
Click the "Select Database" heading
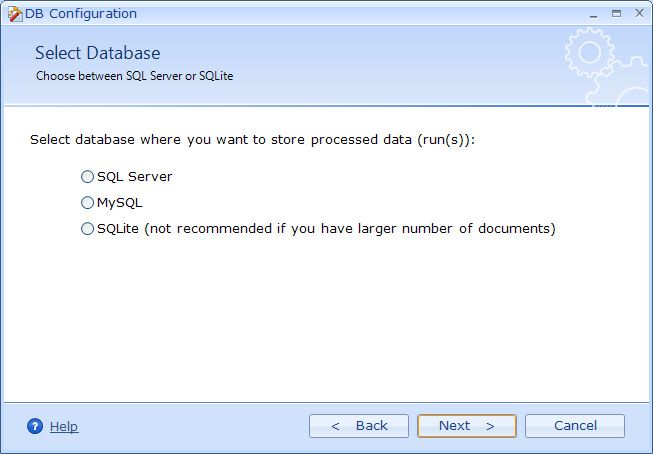[97, 53]
